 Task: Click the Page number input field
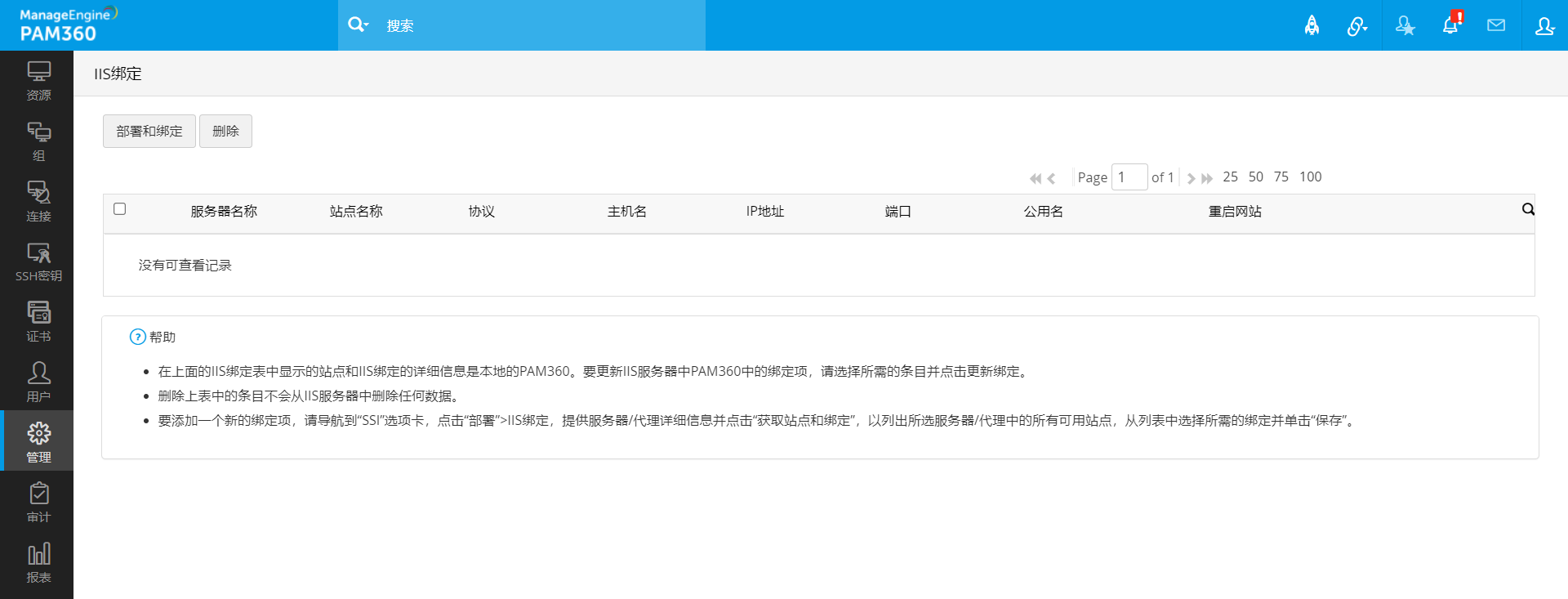click(1129, 177)
